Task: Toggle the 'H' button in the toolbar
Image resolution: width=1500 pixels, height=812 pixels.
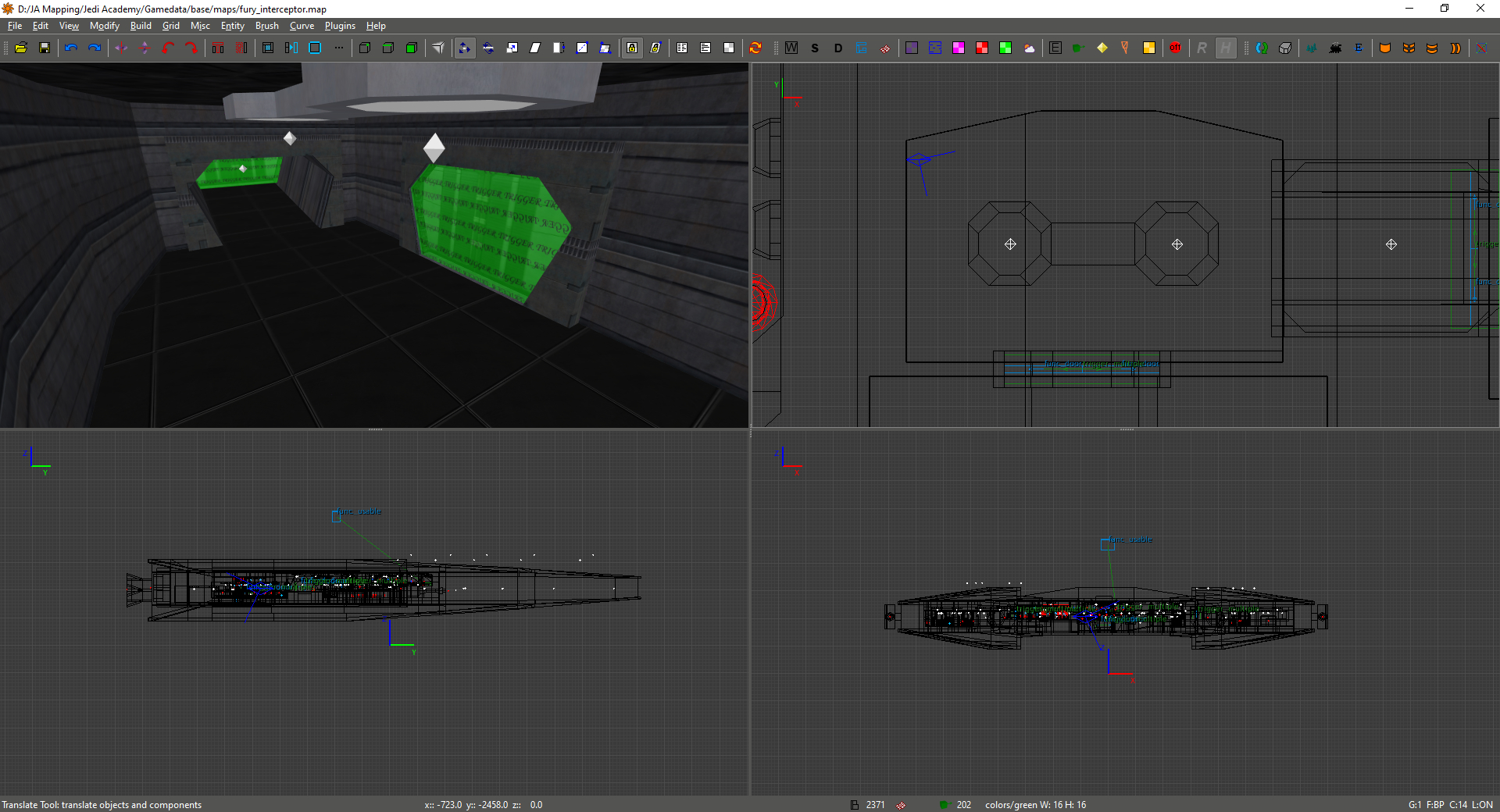Action: (x=1226, y=48)
